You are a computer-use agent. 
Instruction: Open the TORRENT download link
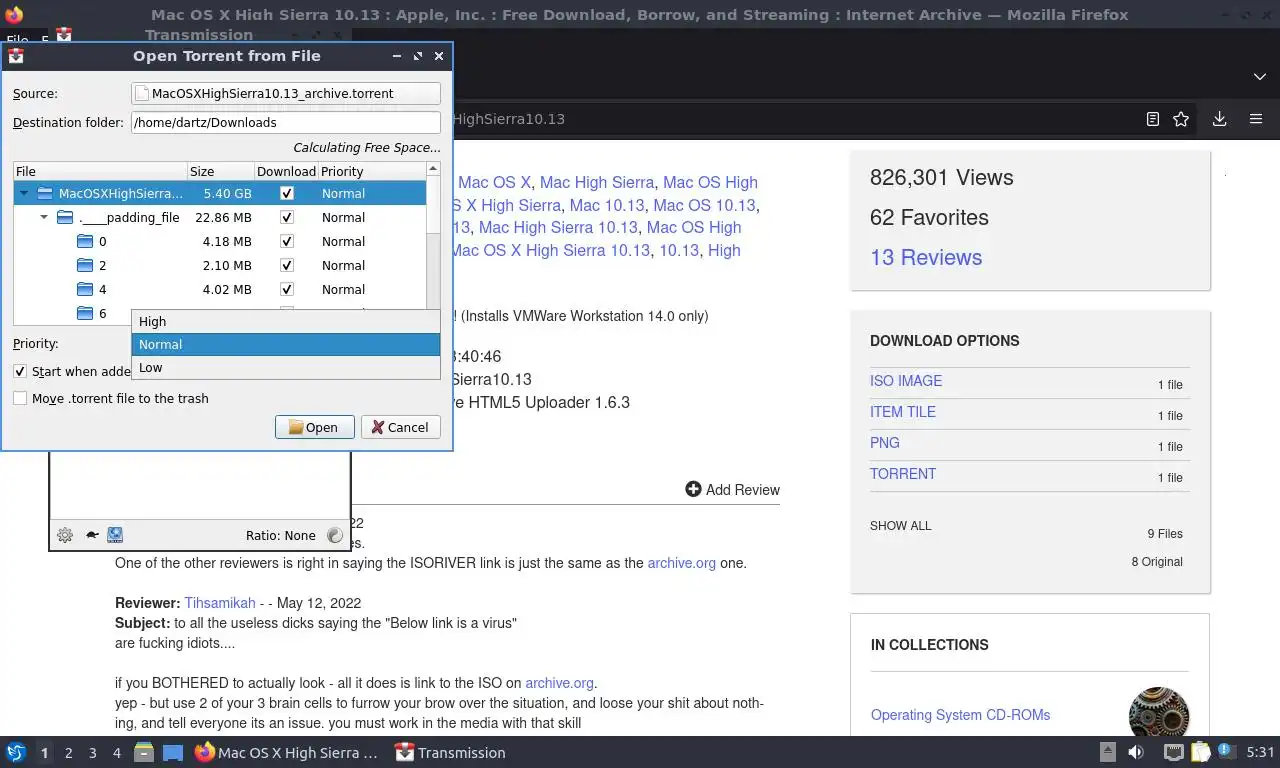point(903,474)
